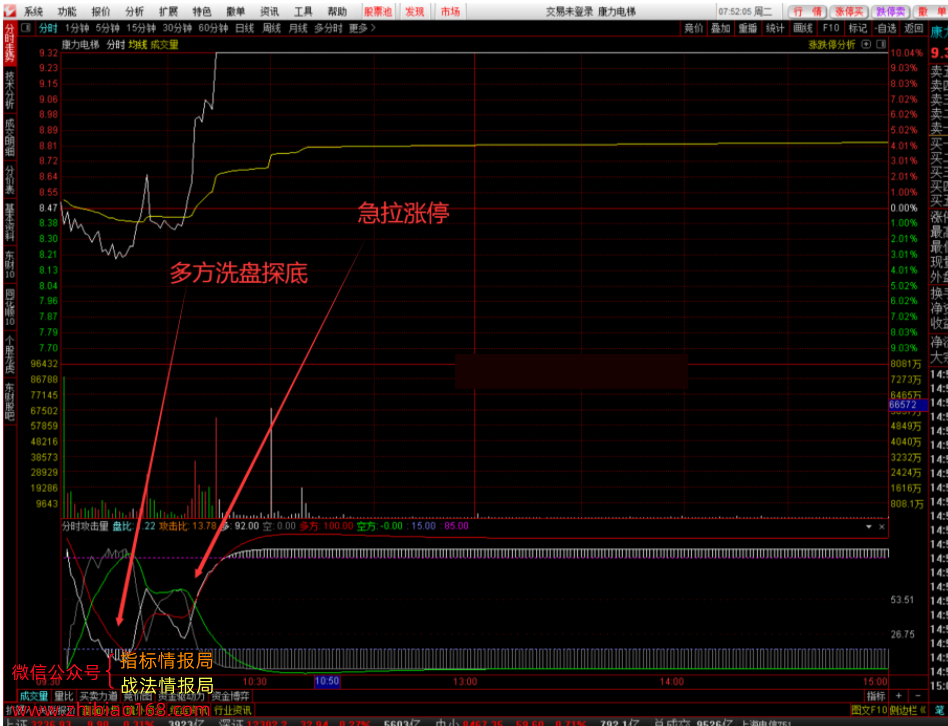Open the 扩展 menu

coord(169,11)
